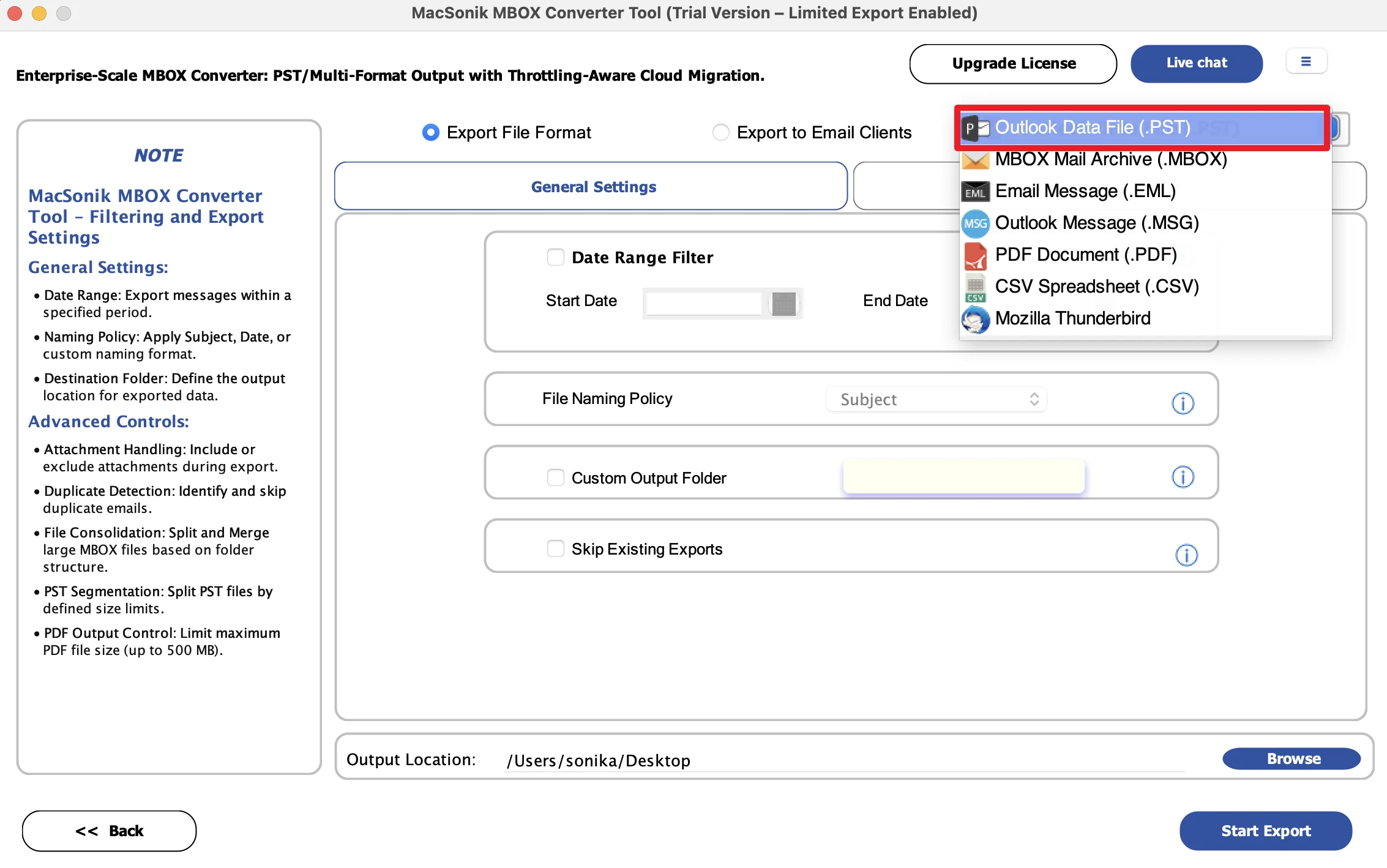Open File Naming Policy Subject dropdown
The image size is (1387, 868).
(x=937, y=399)
